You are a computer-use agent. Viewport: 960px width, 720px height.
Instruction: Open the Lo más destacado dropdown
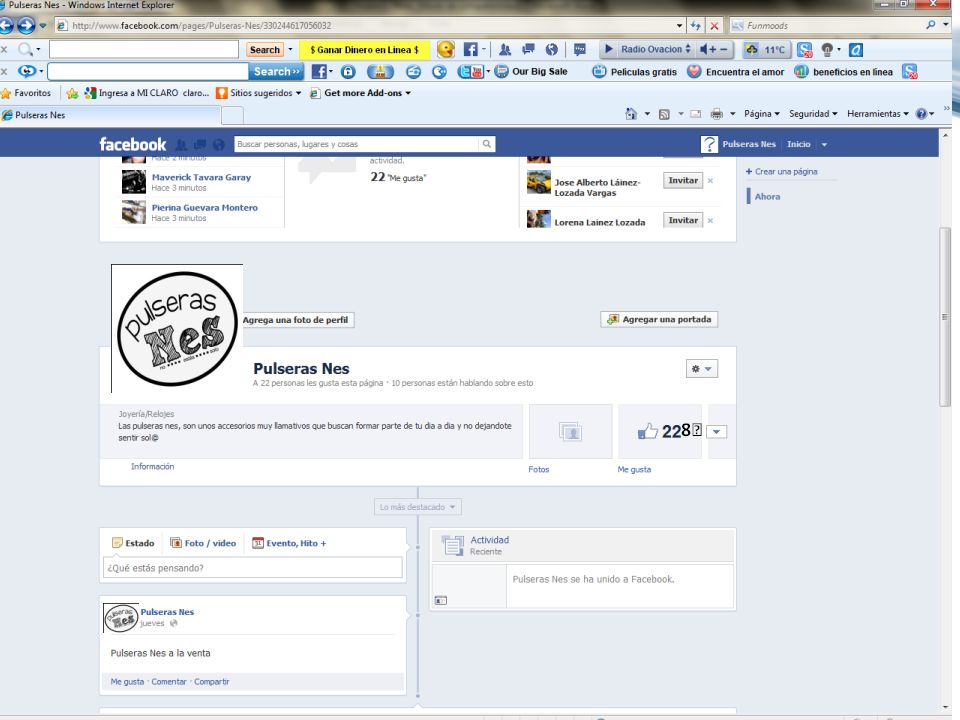tap(418, 507)
